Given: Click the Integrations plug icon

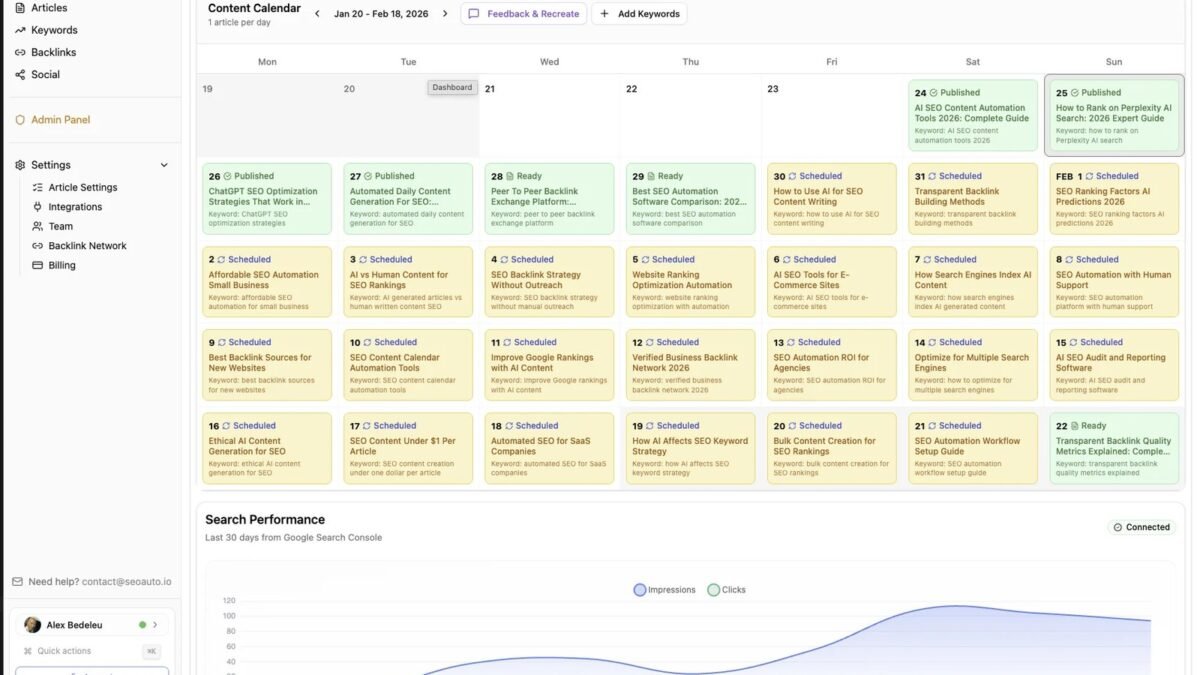Looking at the screenshot, I should [x=38, y=207].
